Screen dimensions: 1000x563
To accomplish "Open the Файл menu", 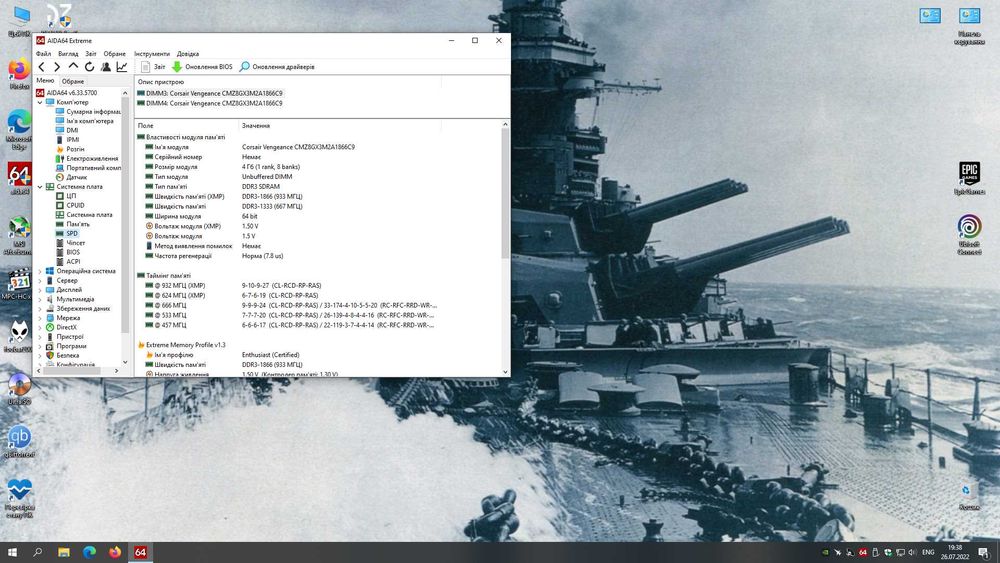I will click(x=43, y=54).
